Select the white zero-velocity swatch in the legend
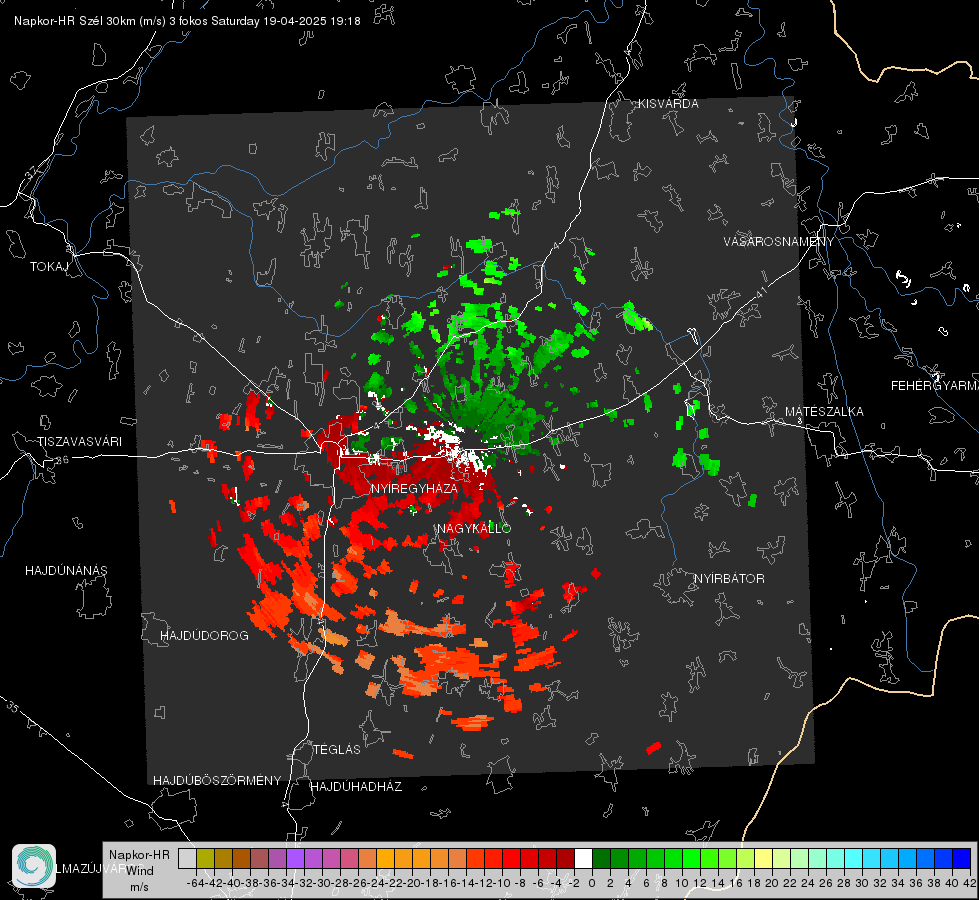Image resolution: width=979 pixels, height=900 pixels. click(583, 858)
